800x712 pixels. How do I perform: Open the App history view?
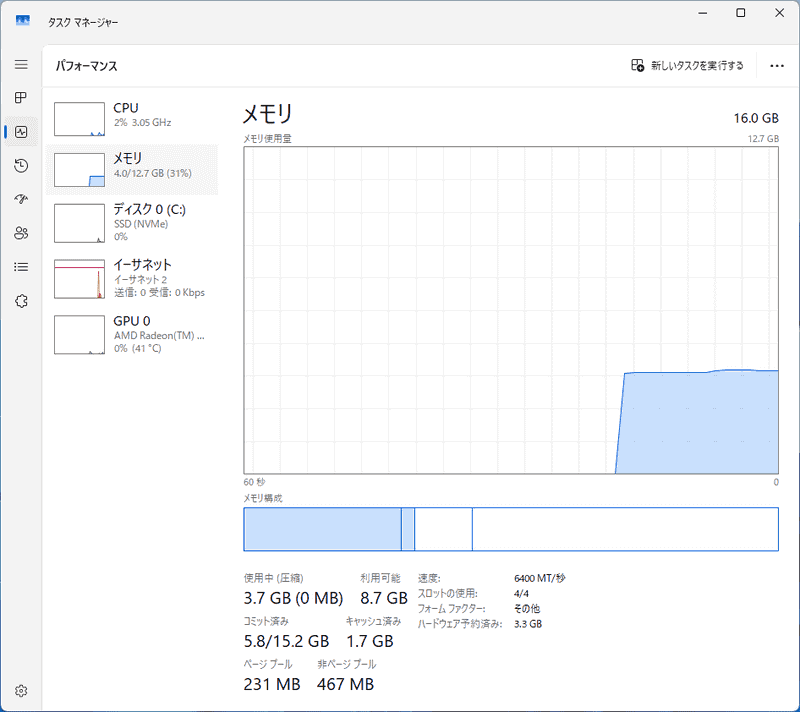[20, 165]
